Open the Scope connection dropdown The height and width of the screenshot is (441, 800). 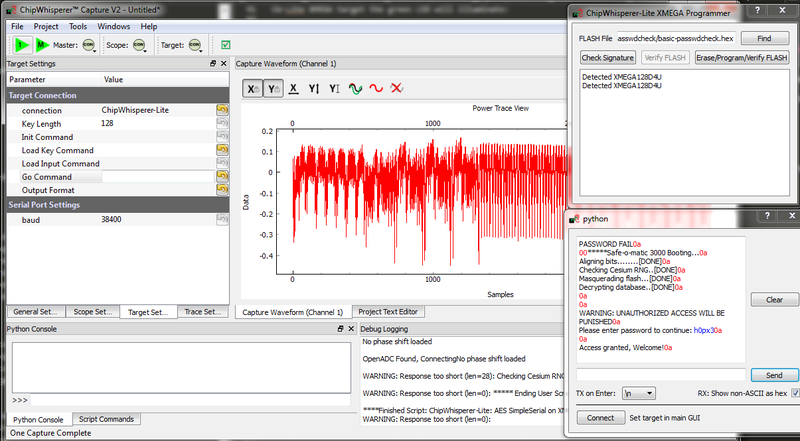pyautogui.click(x=141, y=45)
